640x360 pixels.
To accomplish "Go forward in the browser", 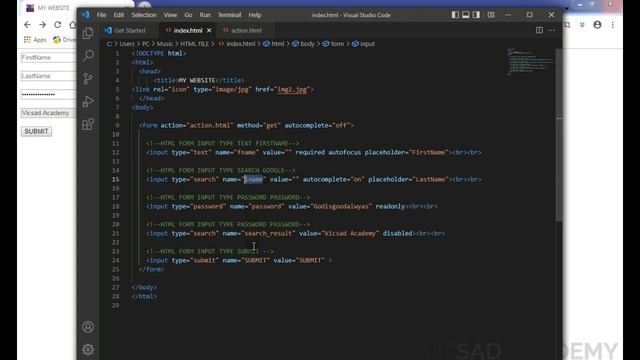I will coord(42,25).
